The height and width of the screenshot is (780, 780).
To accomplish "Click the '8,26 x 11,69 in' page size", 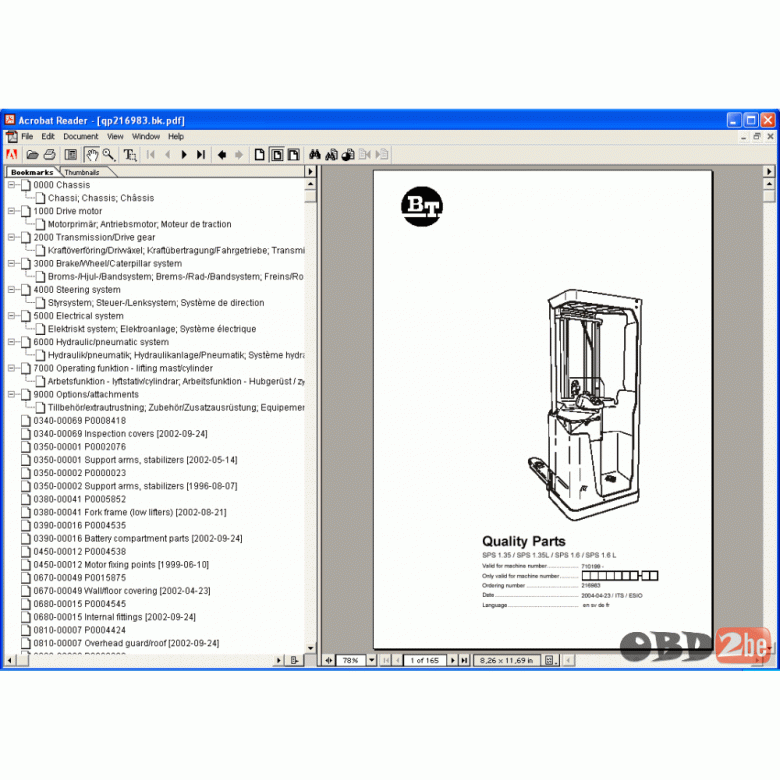I will 506,660.
